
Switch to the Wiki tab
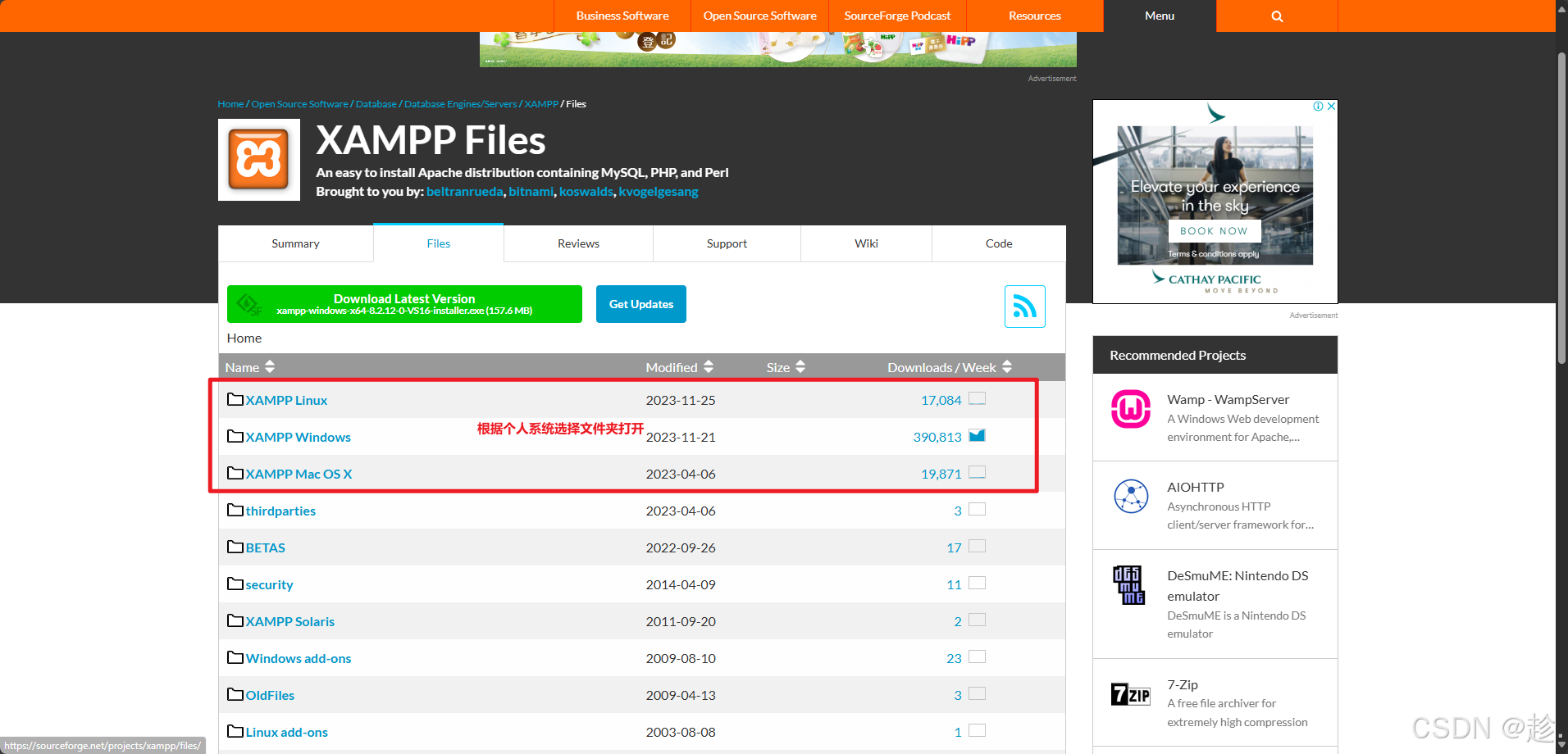pos(867,243)
